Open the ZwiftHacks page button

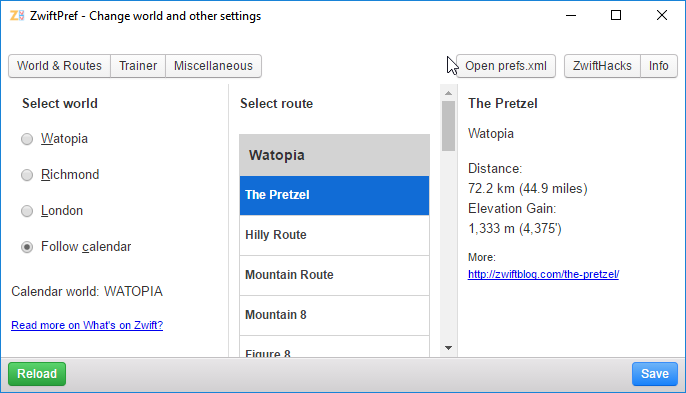point(602,66)
